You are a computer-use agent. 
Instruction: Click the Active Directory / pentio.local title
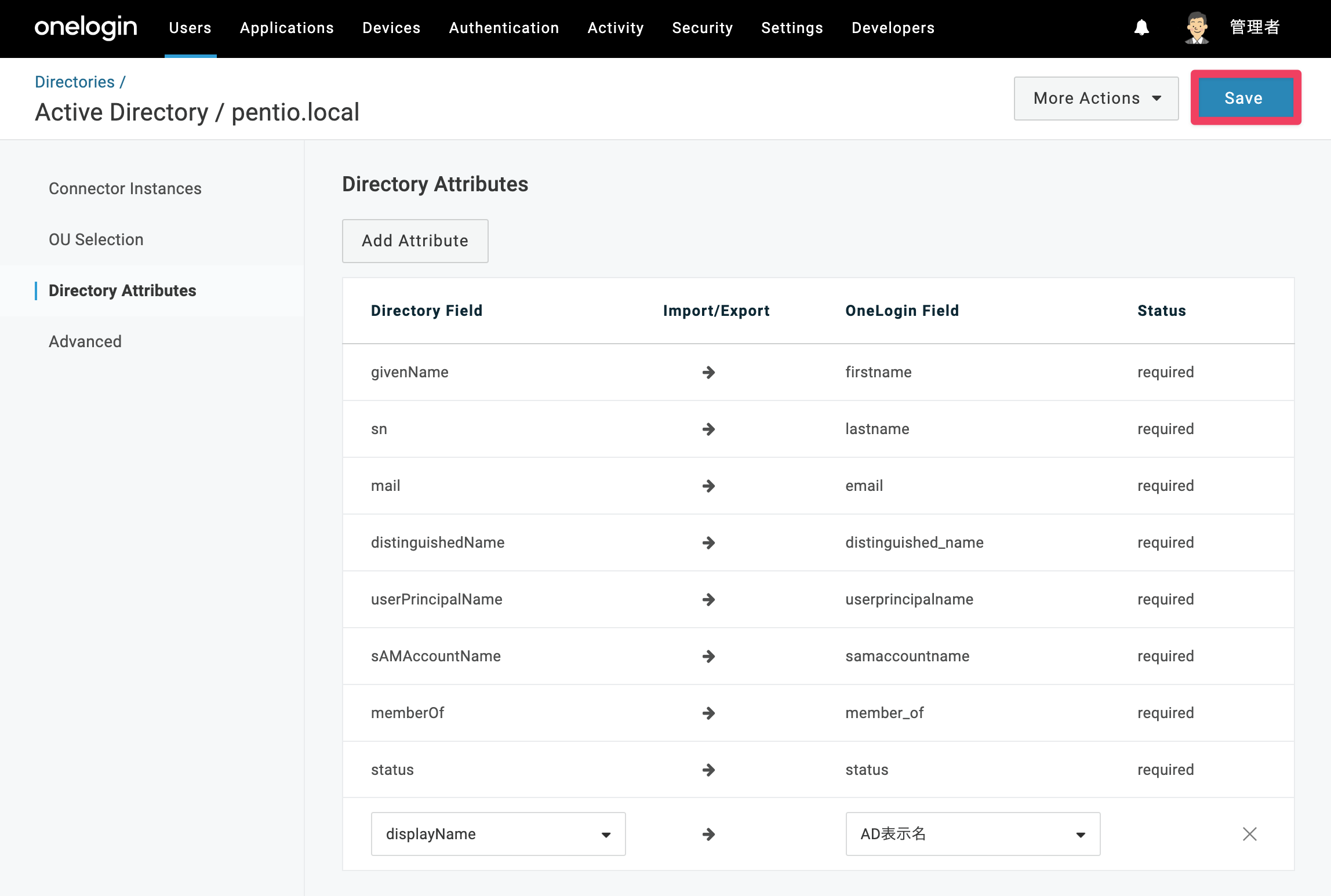click(x=197, y=112)
